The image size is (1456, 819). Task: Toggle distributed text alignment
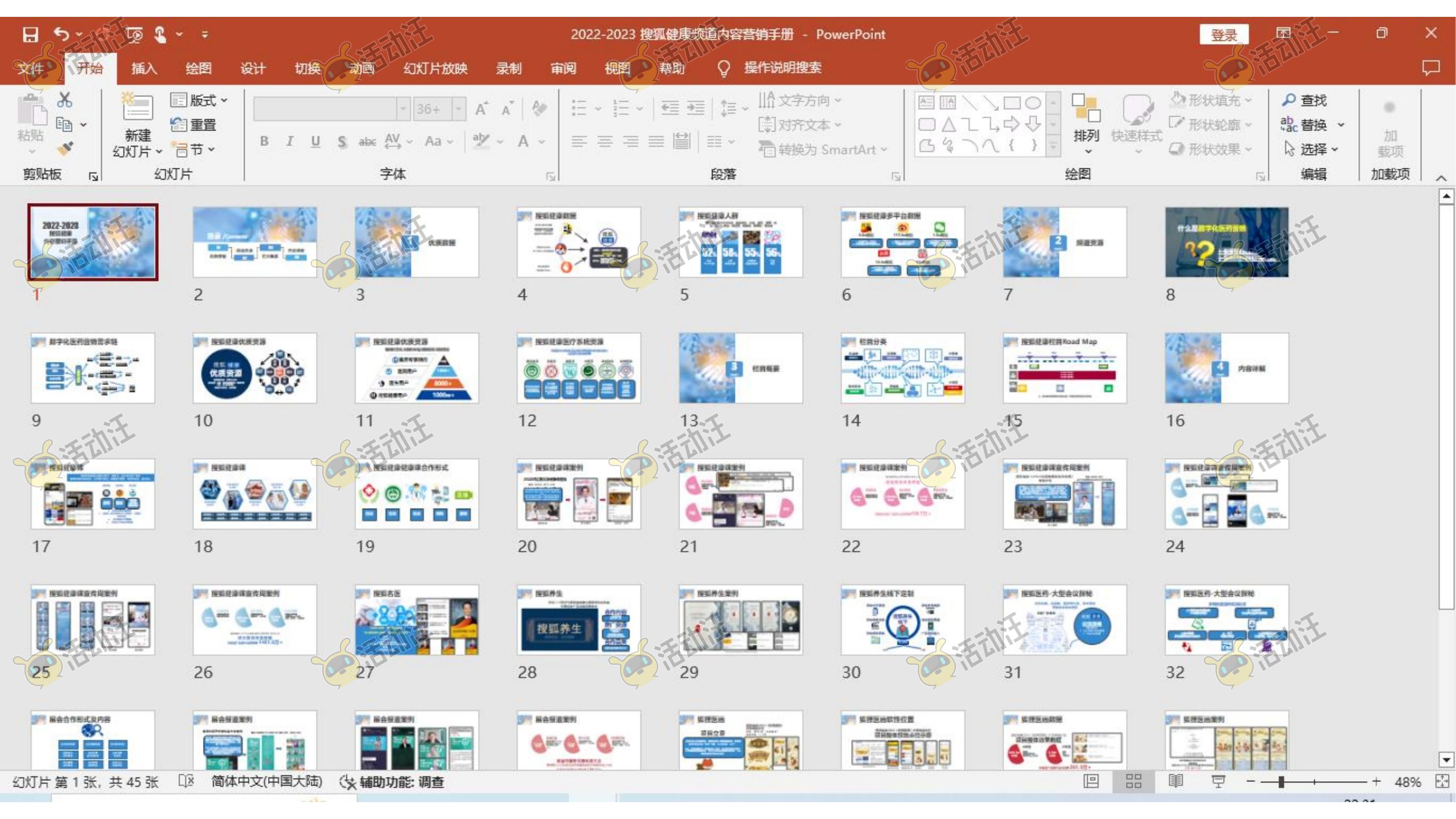[682, 141]
